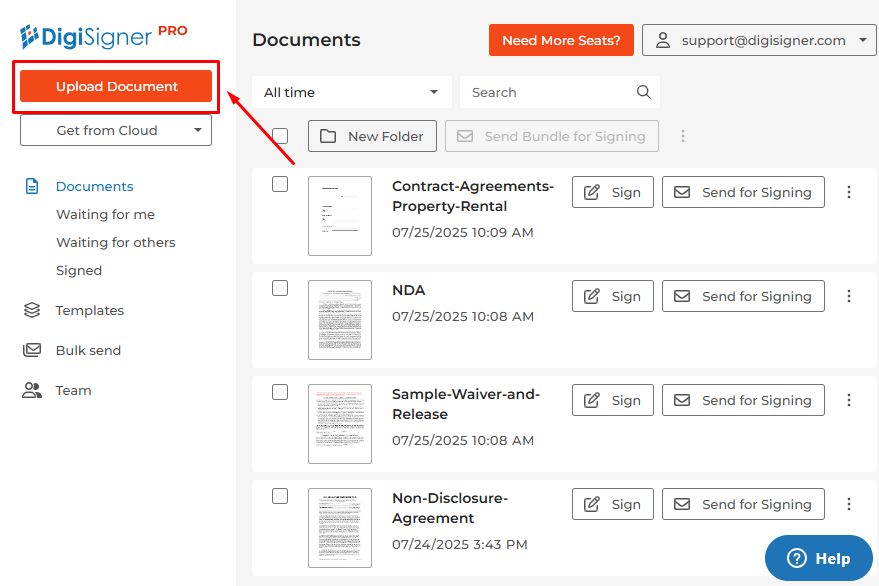Click the search magnifier icon

coord(643,92)
